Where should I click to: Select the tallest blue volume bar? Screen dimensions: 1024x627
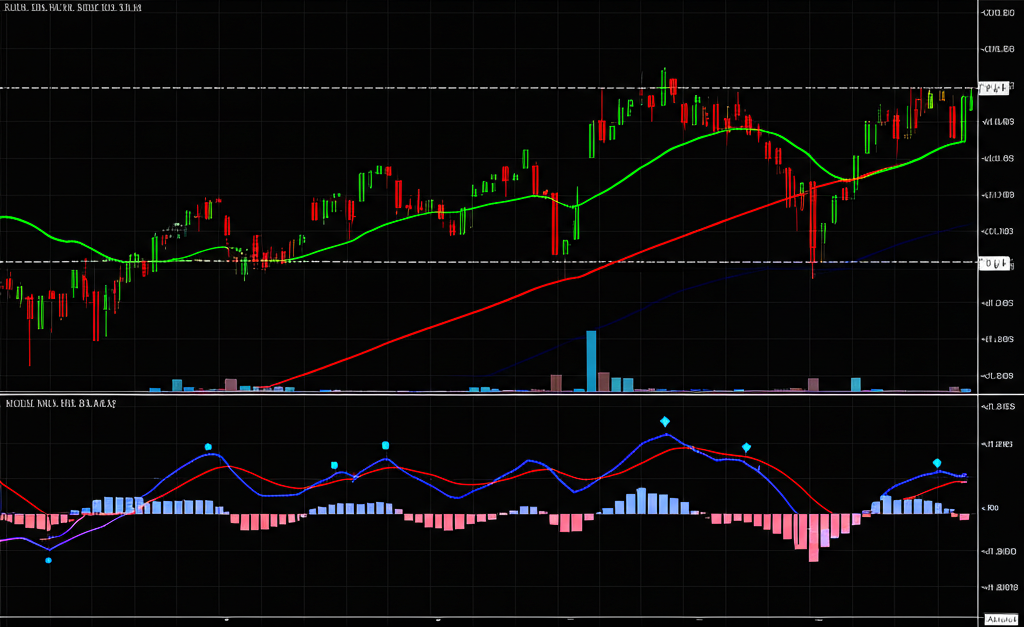click(591, 360)
